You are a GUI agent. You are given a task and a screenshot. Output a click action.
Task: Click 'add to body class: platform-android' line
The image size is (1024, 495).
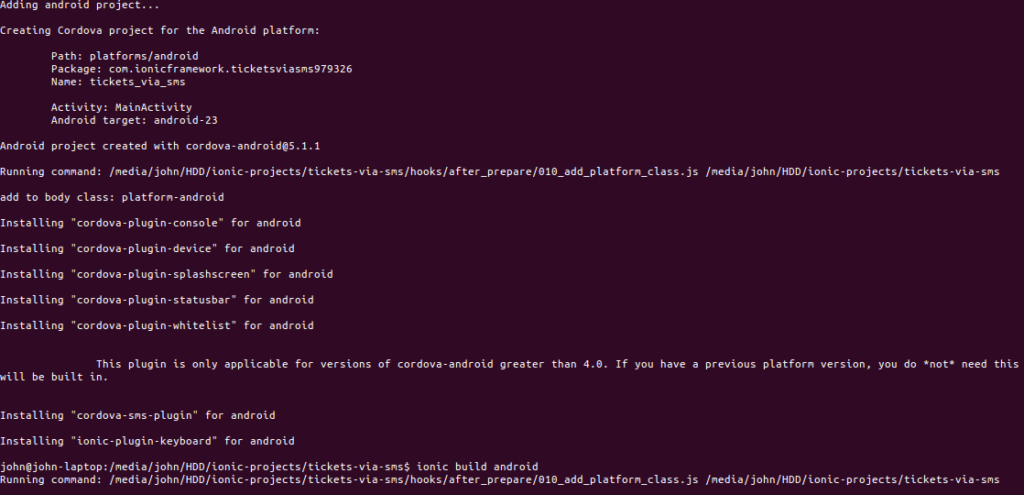(x=112, y=197)
